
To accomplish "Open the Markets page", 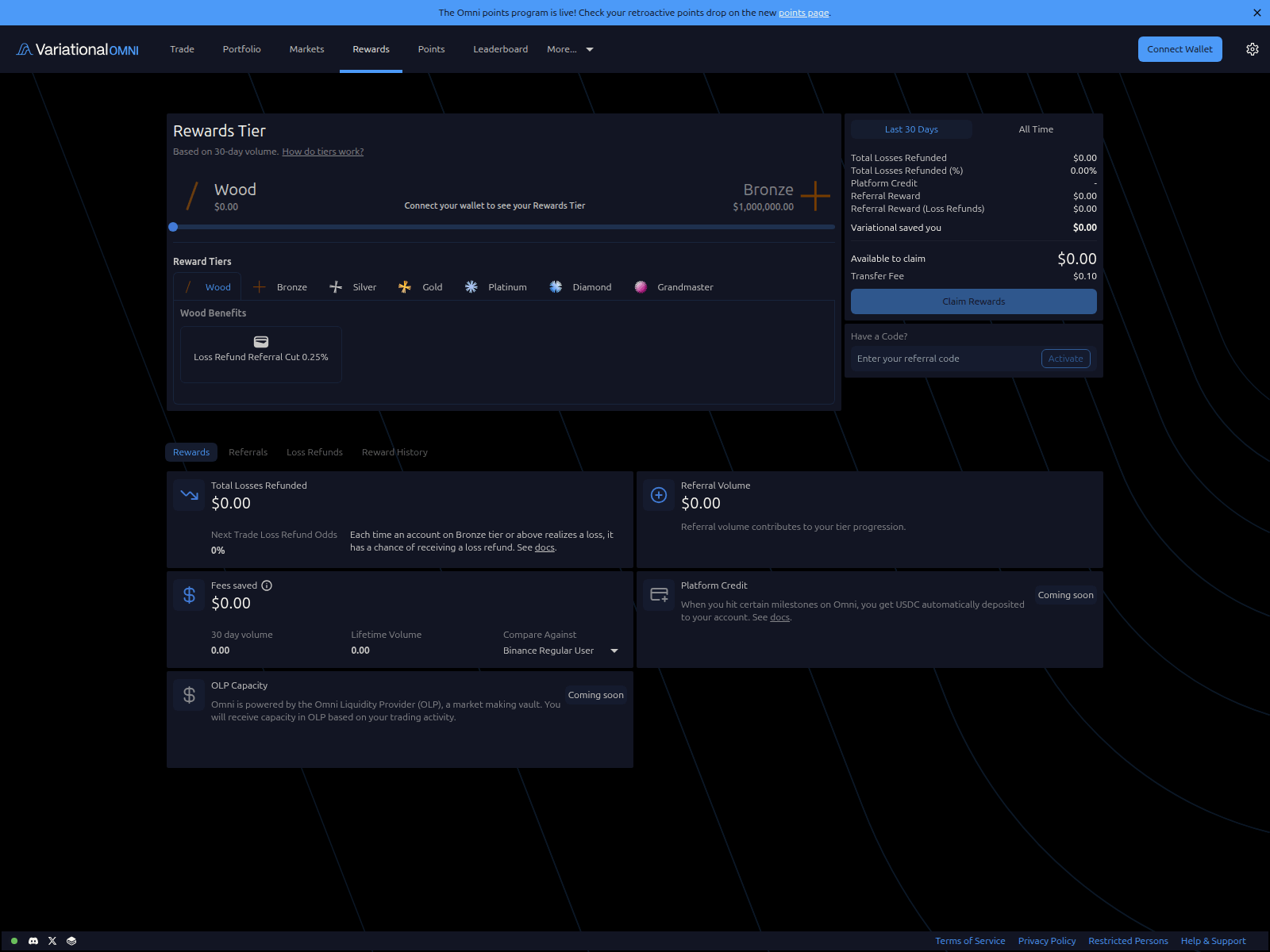I will pyautogui.click(x=306, y=49).
